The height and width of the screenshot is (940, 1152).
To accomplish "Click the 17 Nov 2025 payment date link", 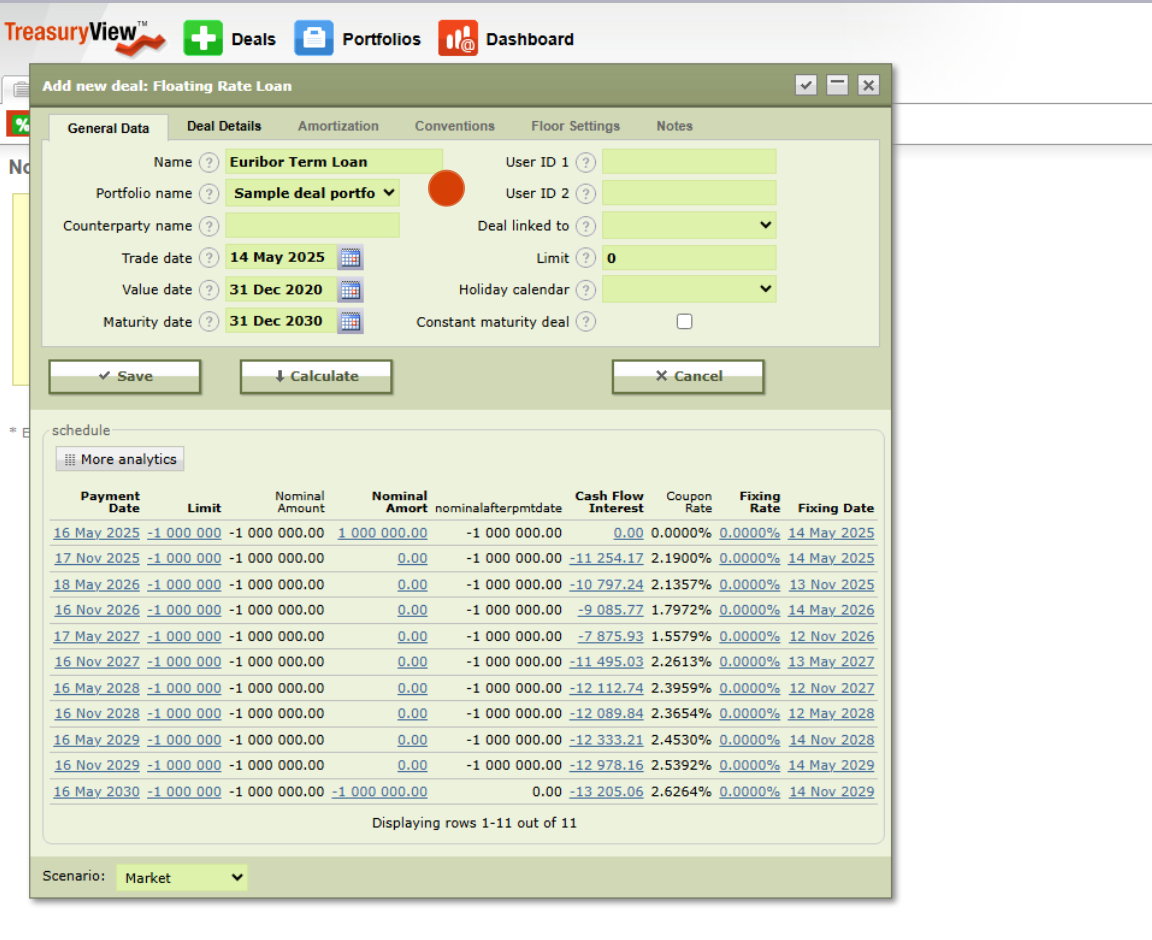I will 96,559.
